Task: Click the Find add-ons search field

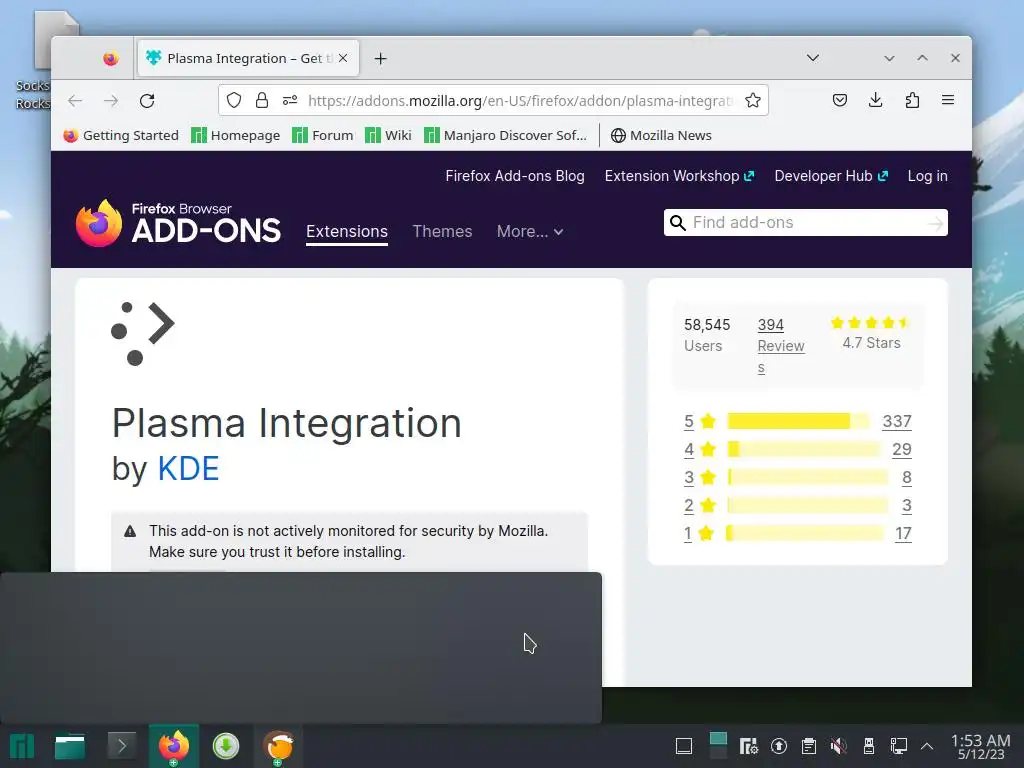Action: (x=807, y=223)
